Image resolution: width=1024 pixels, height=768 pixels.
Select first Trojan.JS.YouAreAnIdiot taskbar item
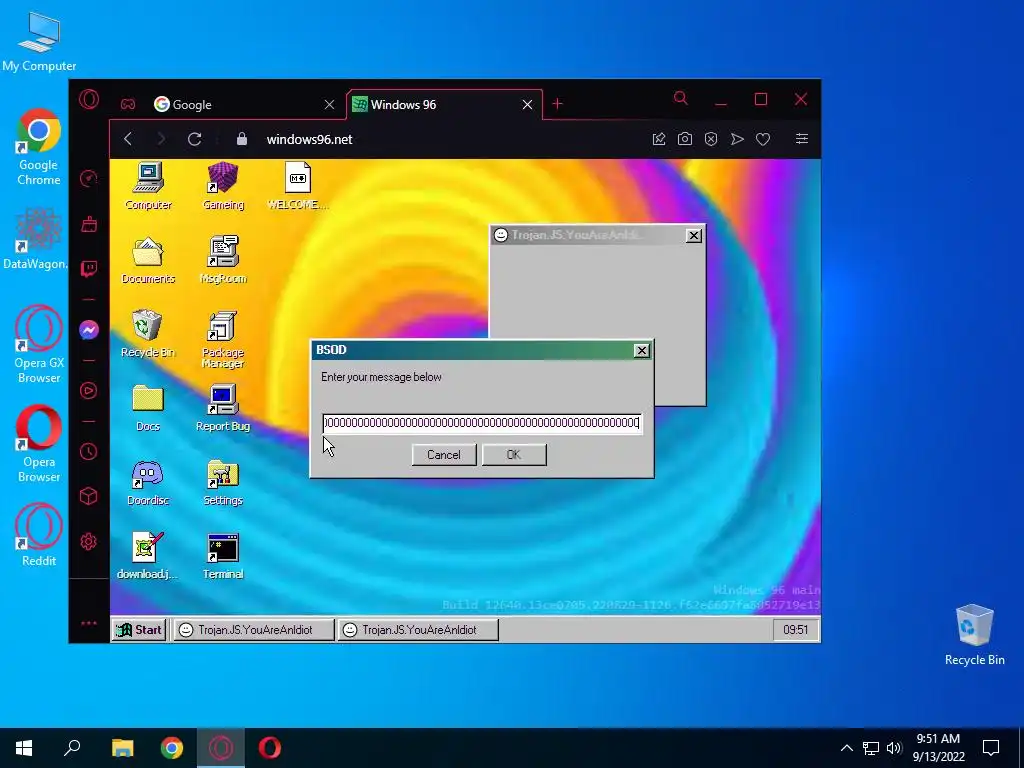[x=253, y=630]
